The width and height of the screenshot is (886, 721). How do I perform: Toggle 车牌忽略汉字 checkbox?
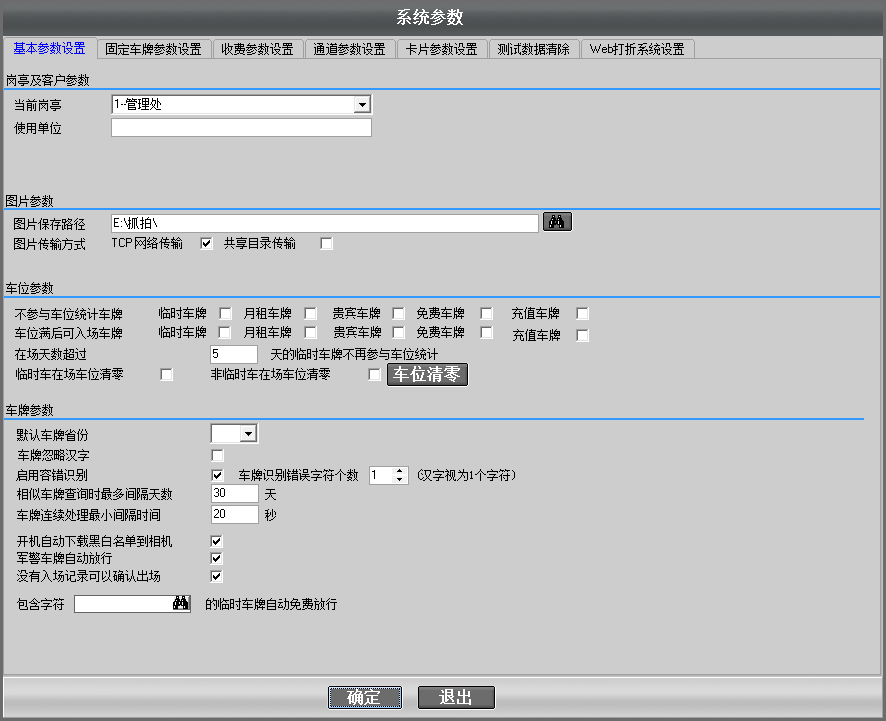(217, 456)
